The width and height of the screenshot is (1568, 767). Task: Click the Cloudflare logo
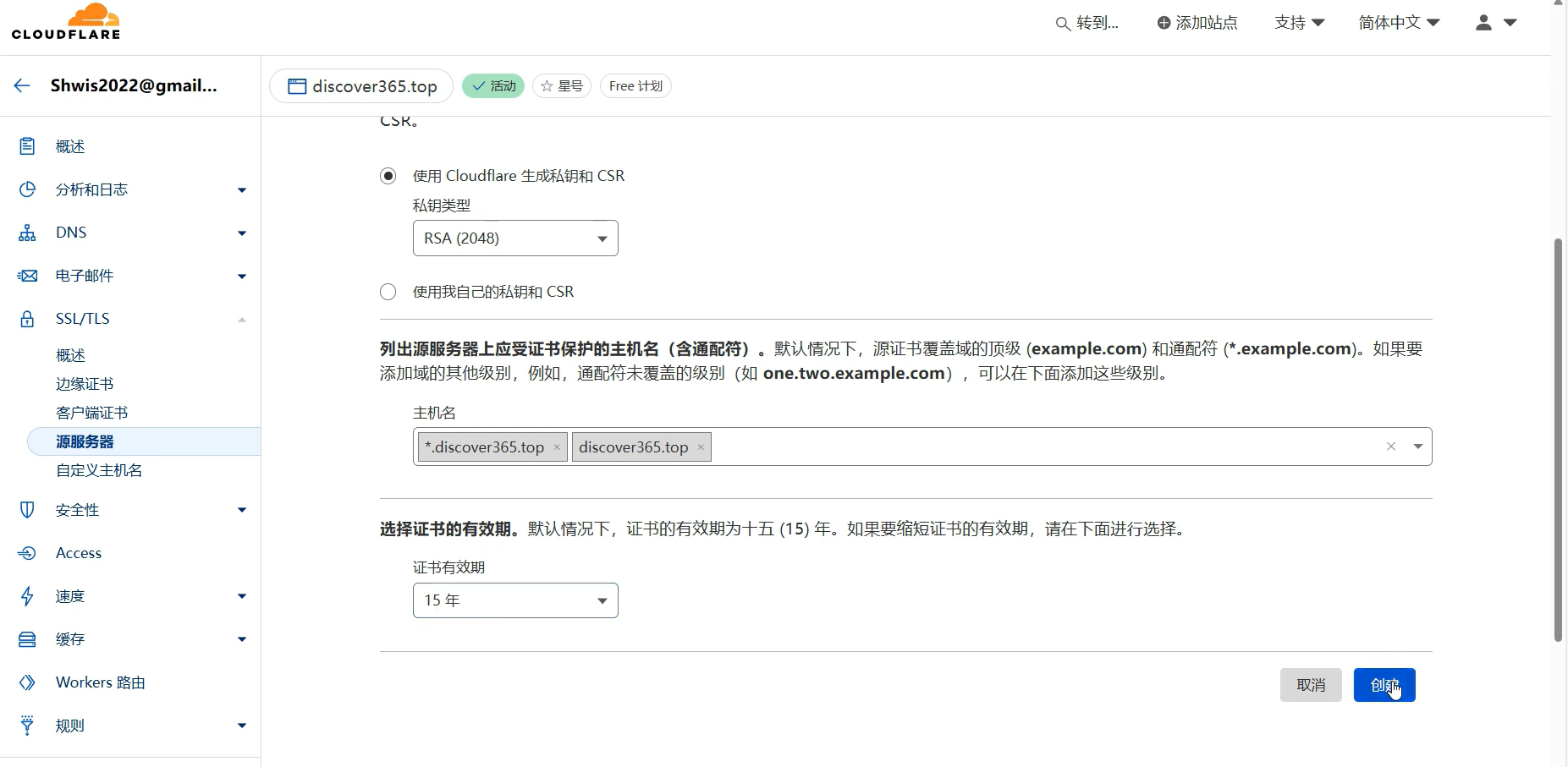coord(66,21)
